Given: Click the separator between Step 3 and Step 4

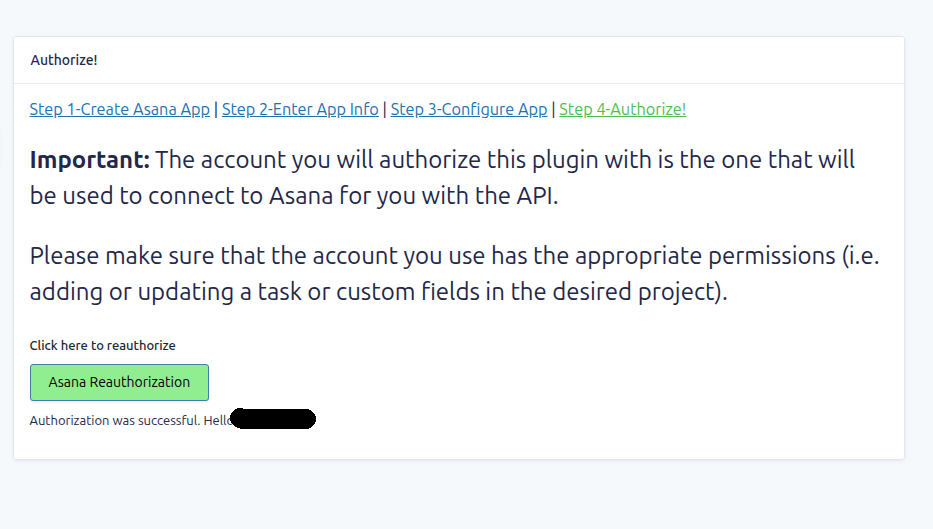Looking at the screenshot, I should (553, 109).
